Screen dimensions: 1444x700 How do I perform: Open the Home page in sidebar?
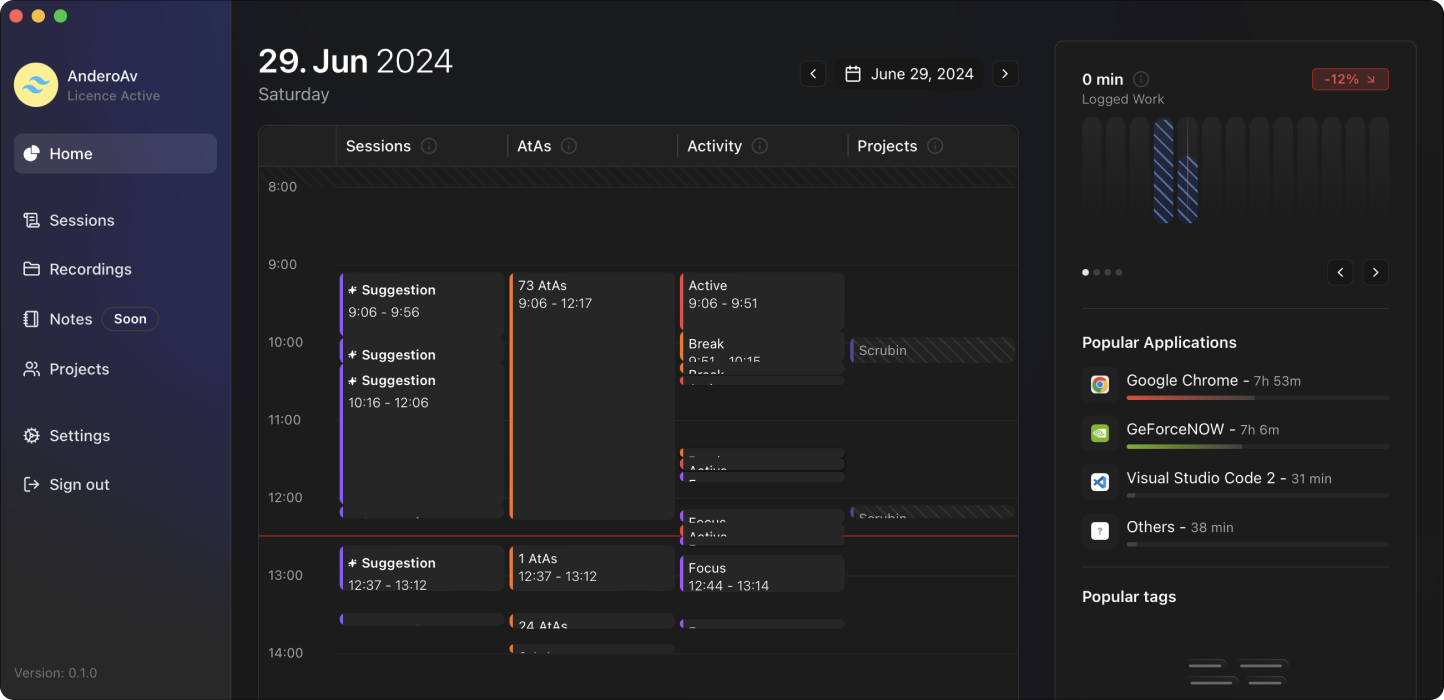[x=115, y=154]
